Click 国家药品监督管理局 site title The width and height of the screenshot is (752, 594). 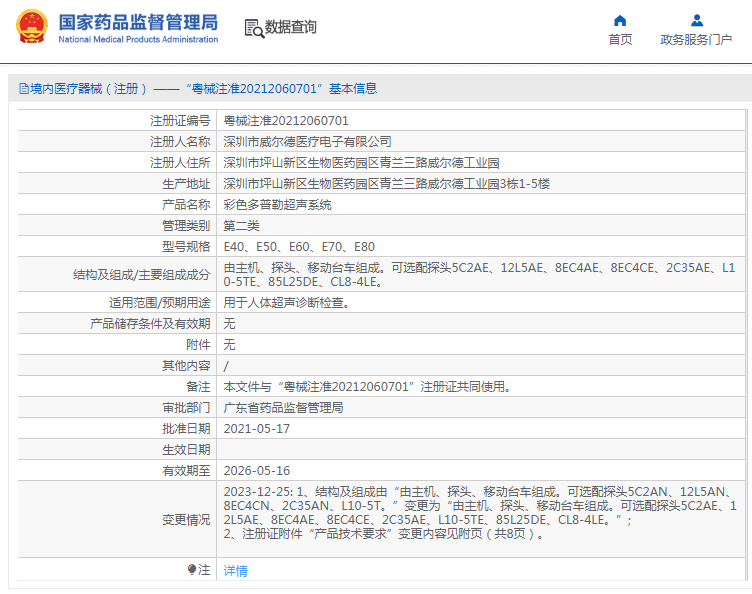click(138, 22)
